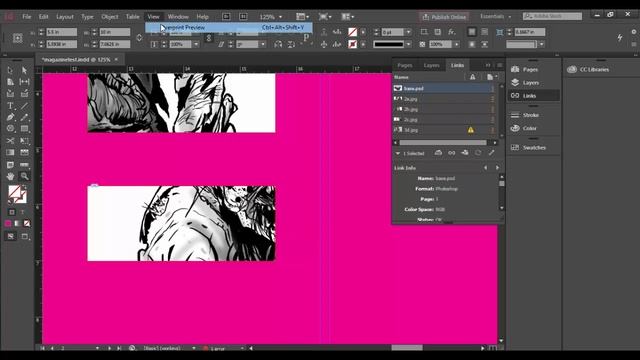Toggle formatting affects text button
The image size is (640, 360).
22,212
